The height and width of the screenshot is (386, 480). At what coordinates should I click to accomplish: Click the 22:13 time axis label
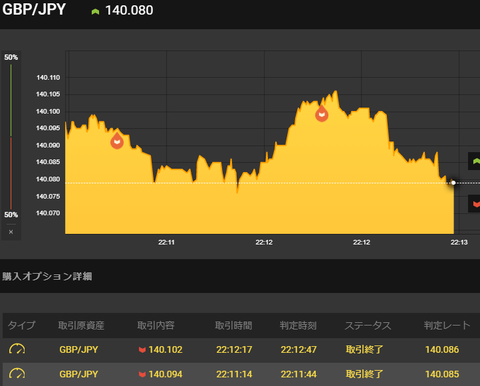pyautogui.click(x=459, y=242)
